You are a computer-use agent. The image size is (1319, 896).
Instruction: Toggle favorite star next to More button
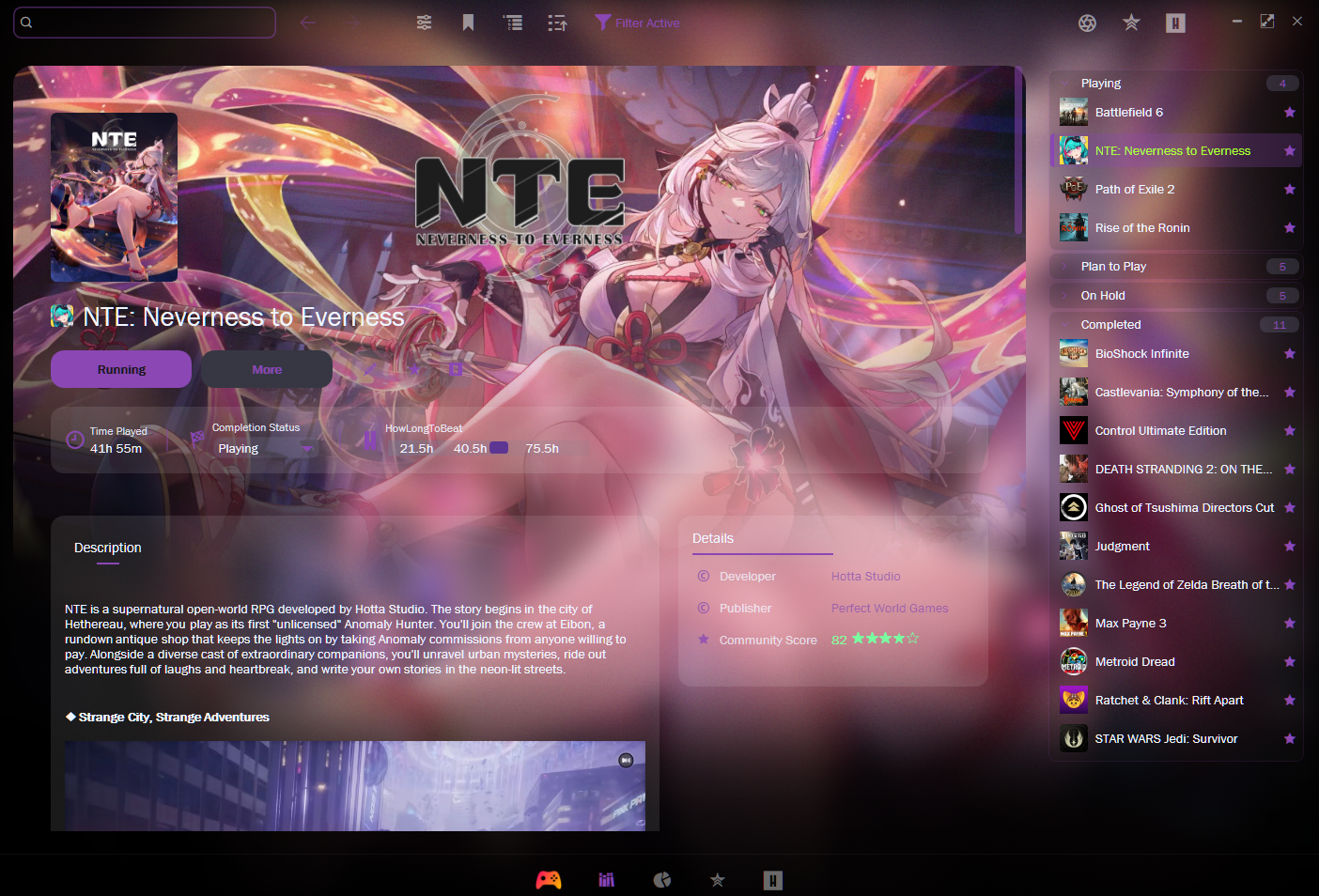(412, 369)
